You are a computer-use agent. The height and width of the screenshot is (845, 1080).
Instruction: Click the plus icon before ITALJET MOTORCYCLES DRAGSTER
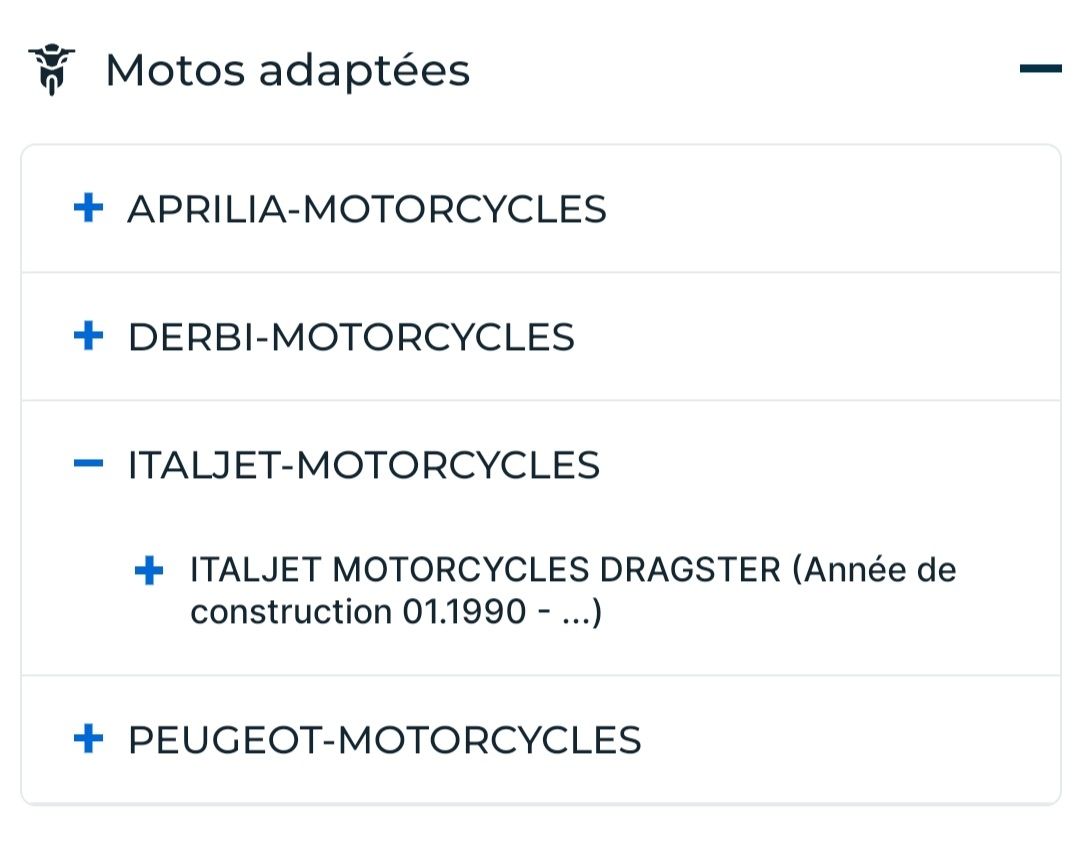[x=149, y=571]
